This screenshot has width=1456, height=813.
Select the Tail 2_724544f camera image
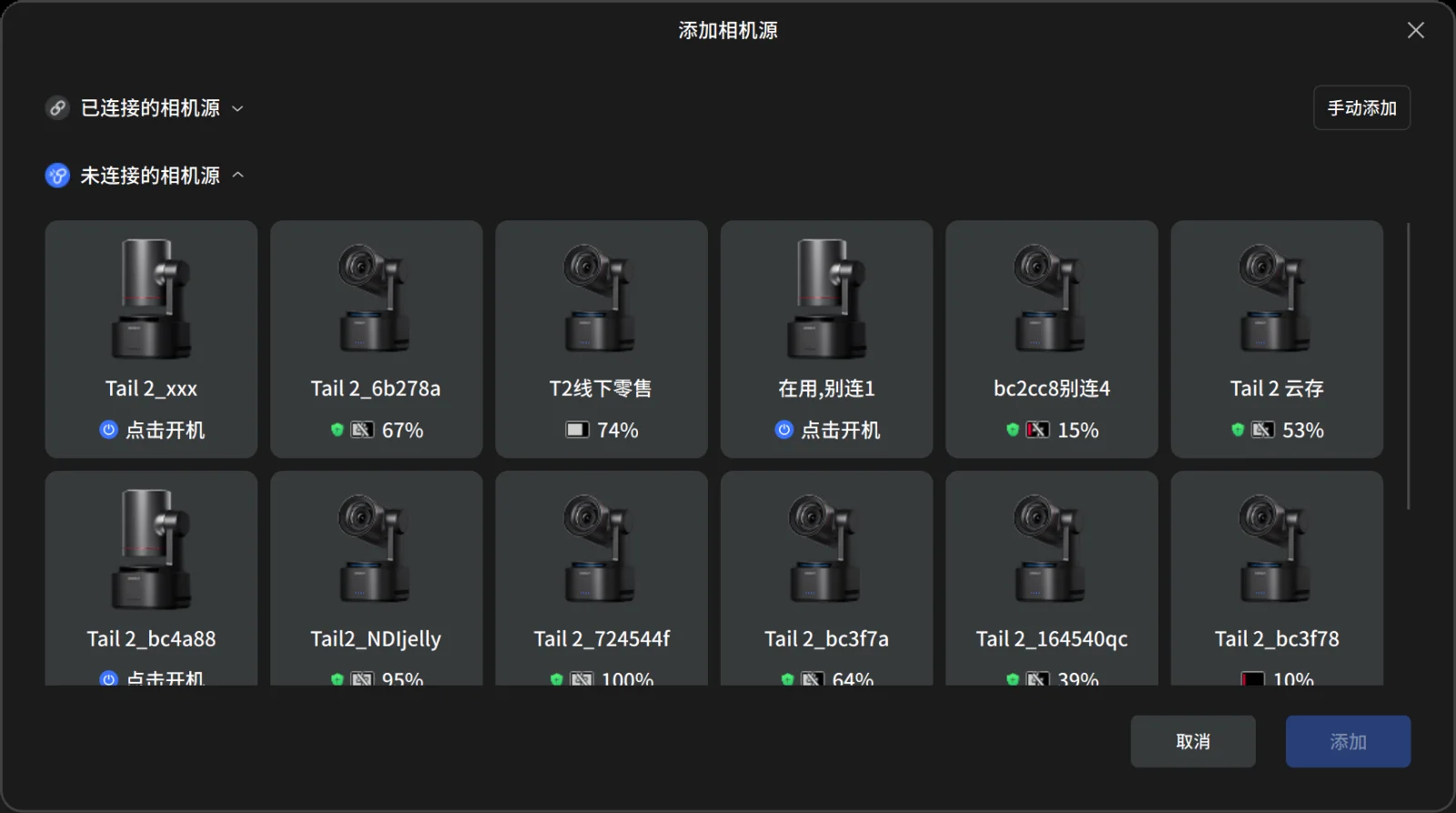click(599, 548)
